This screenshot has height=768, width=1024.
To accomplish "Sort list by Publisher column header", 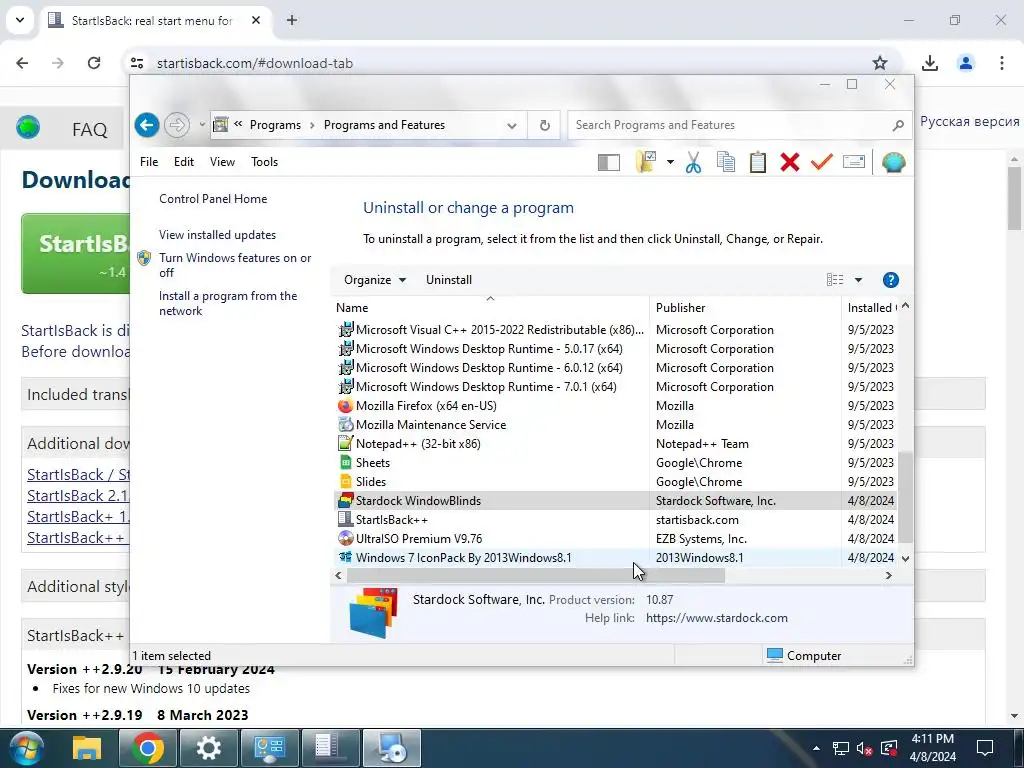I will point(745,307).
